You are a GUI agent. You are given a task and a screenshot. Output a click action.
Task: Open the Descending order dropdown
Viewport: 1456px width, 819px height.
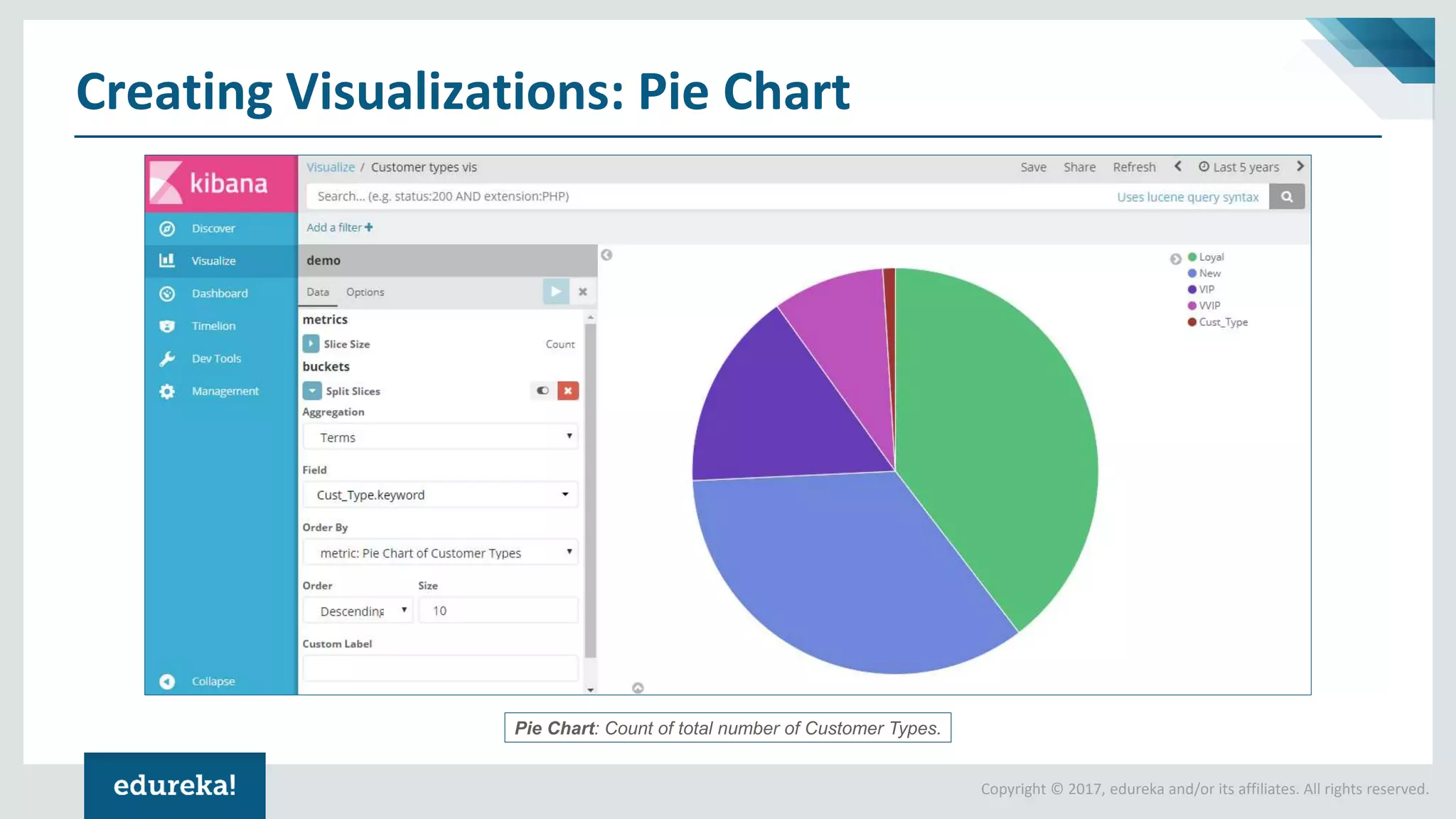[358, 611]
